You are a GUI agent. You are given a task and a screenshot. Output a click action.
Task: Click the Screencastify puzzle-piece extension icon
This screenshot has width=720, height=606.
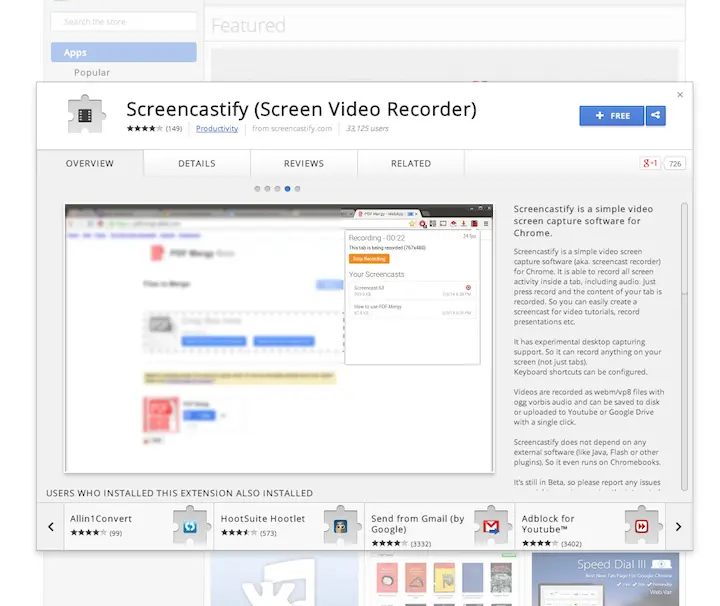(x=86, y=114)
